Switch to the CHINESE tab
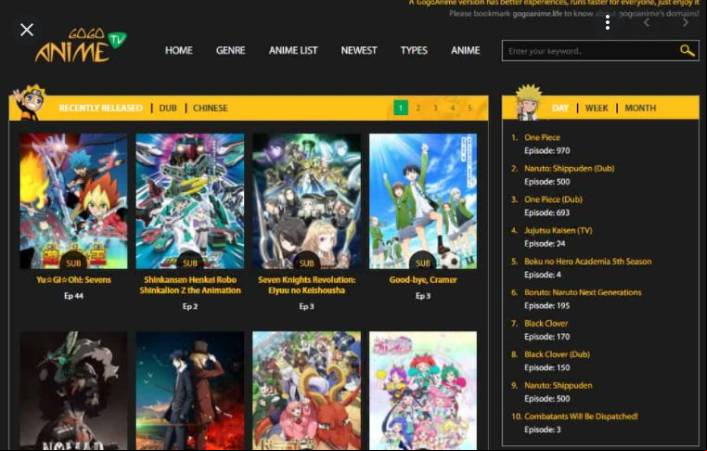Viewport: 707px width, 451px height. (x=210, y=108)
